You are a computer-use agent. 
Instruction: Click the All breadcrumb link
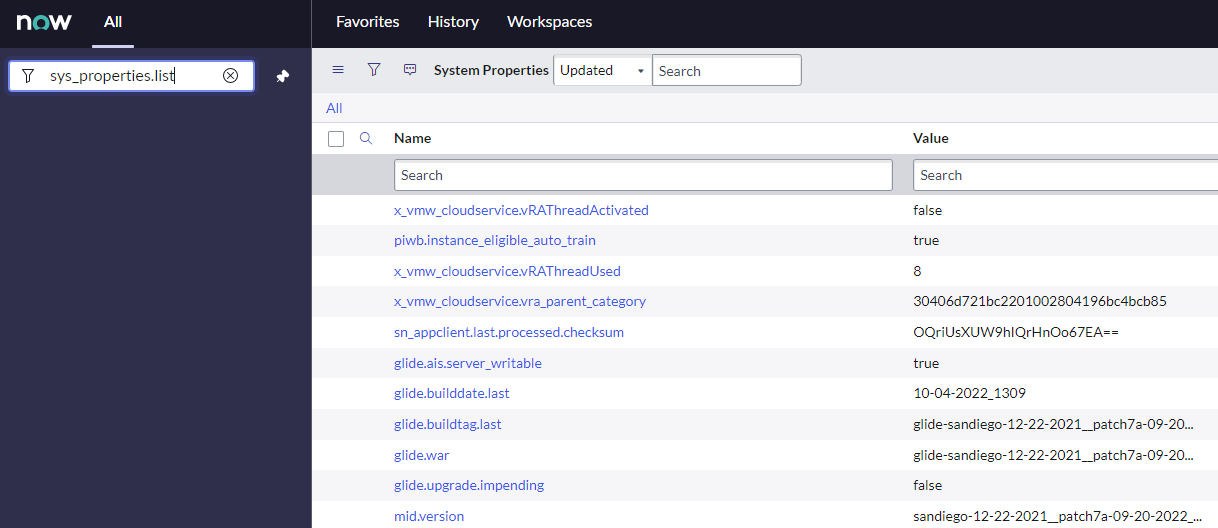click(334, 108)
